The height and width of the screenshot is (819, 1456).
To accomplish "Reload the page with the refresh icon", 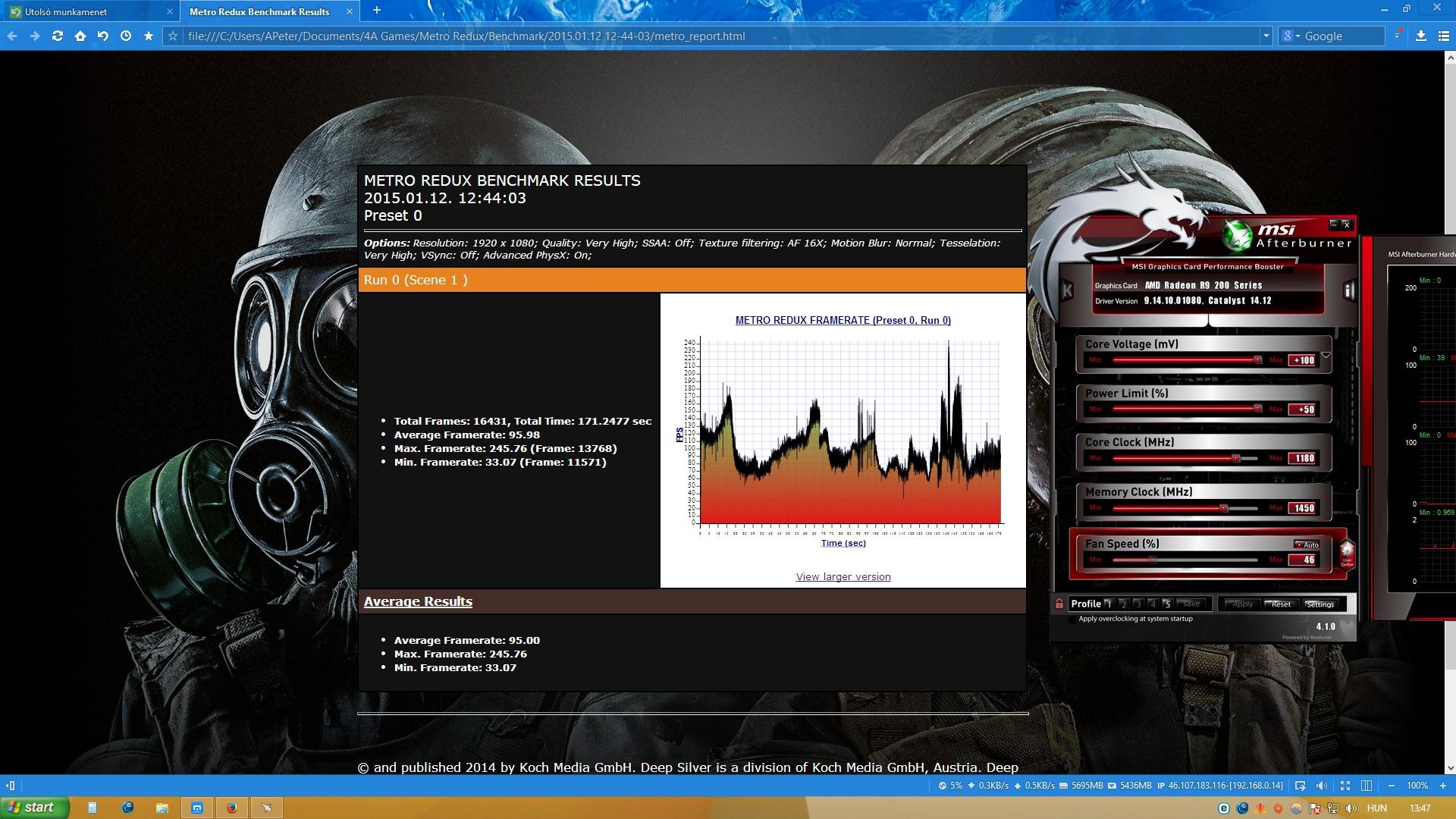I will coord(58,36).
